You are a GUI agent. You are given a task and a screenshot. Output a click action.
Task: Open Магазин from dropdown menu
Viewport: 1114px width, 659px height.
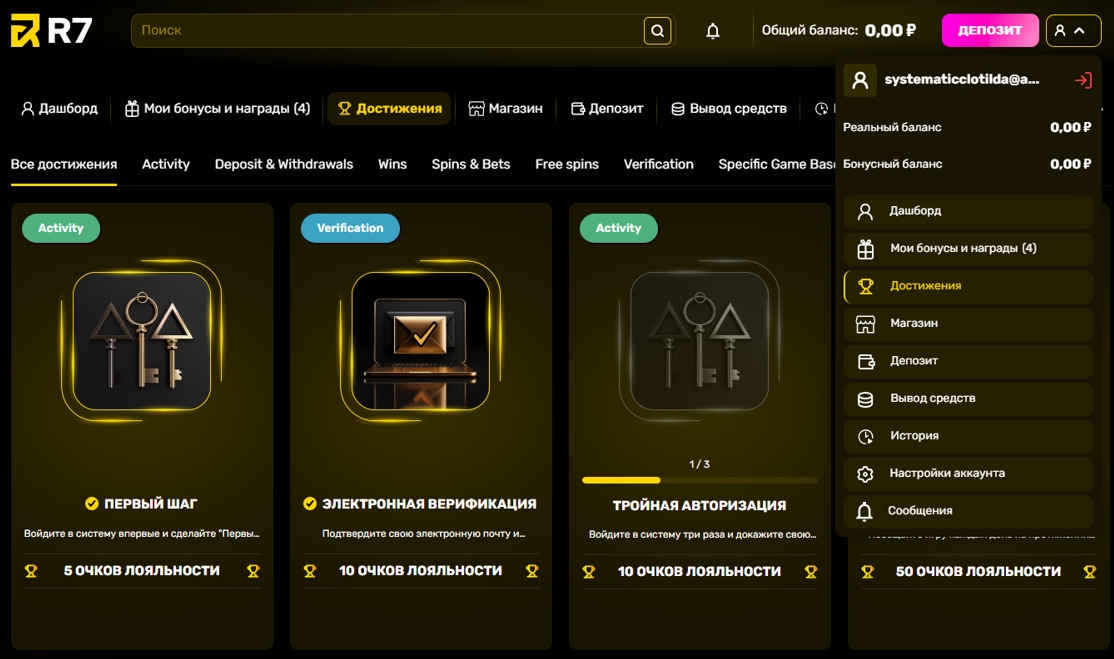pyautogui.click(x=968, y=323)
